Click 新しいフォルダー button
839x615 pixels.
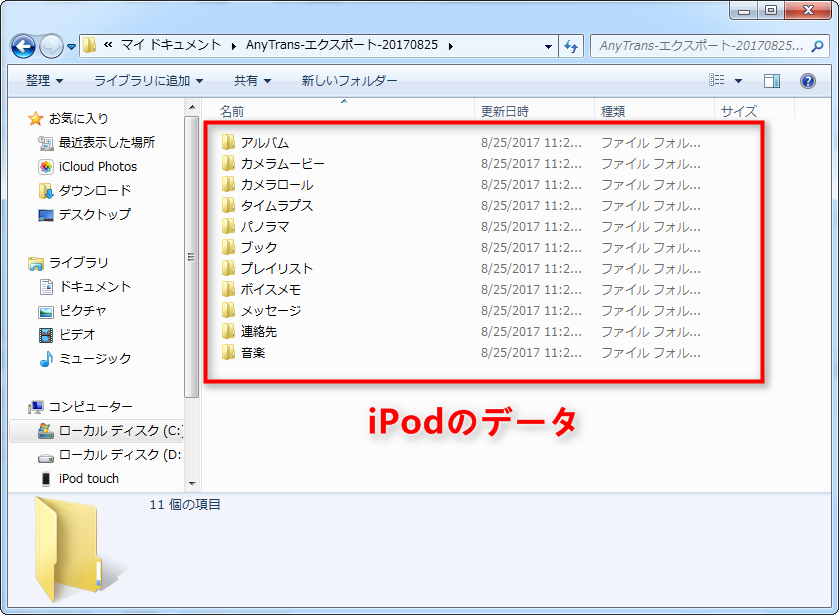[x=349, y=80]
